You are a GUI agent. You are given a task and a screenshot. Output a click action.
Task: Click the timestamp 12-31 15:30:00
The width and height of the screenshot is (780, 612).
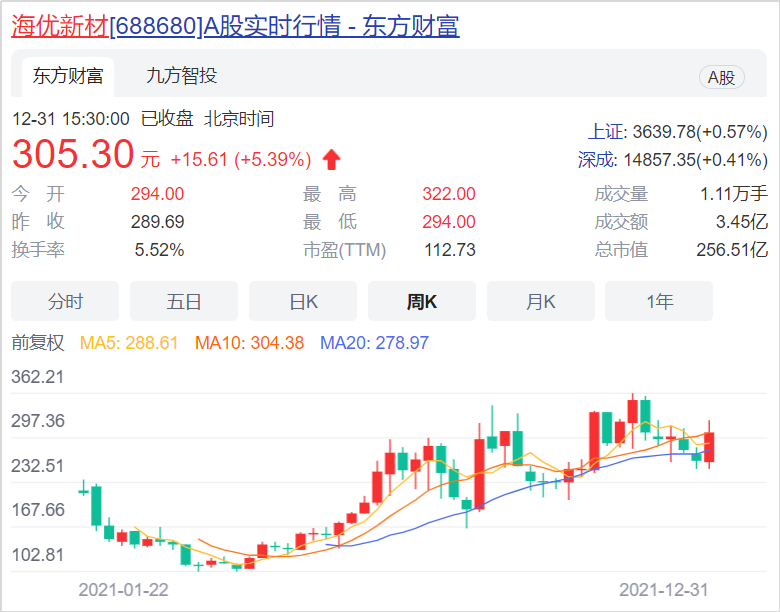[x=71, y=119]
